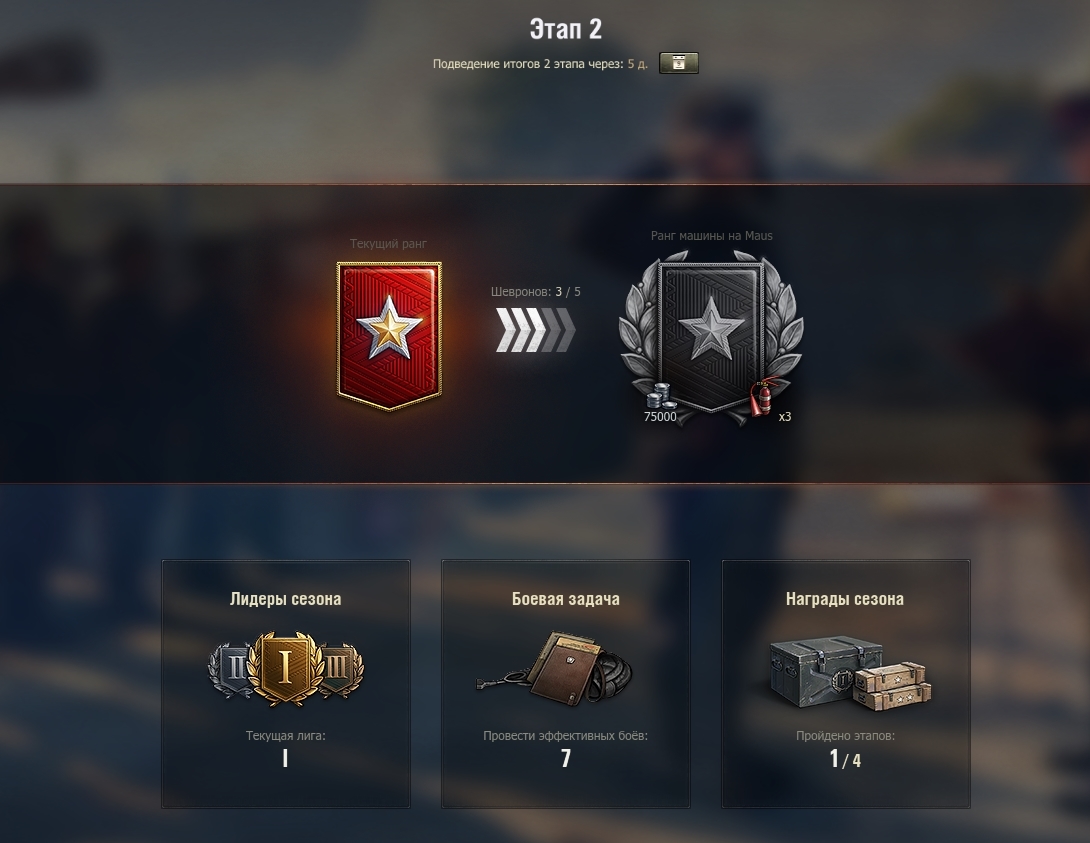Click the bronze League III emblem
The height and width of the screenshot is (843, 1090).
339,669
